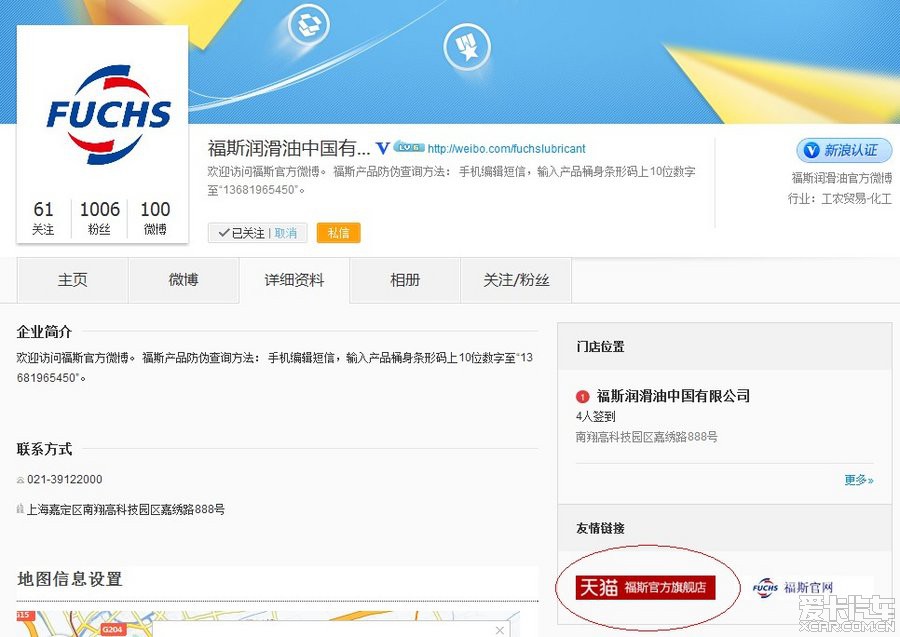This screenshot has width=900, height=637.
Task: Switch to the 主页 tab
Action: pyautogui.click(x=73, y=280)
